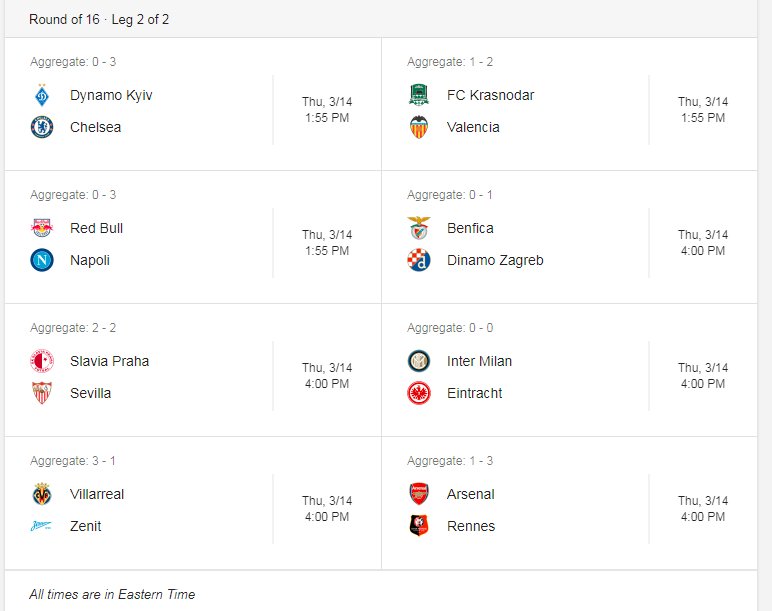Select the Eintracht eagle logo

(x=418, y=393)
